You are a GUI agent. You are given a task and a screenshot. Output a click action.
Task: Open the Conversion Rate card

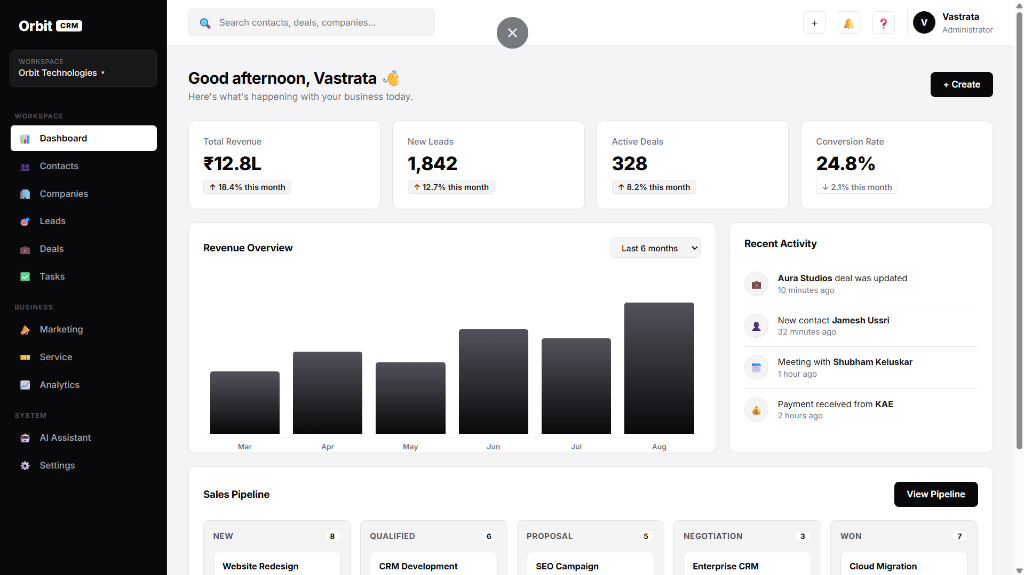tap(897, 165)
